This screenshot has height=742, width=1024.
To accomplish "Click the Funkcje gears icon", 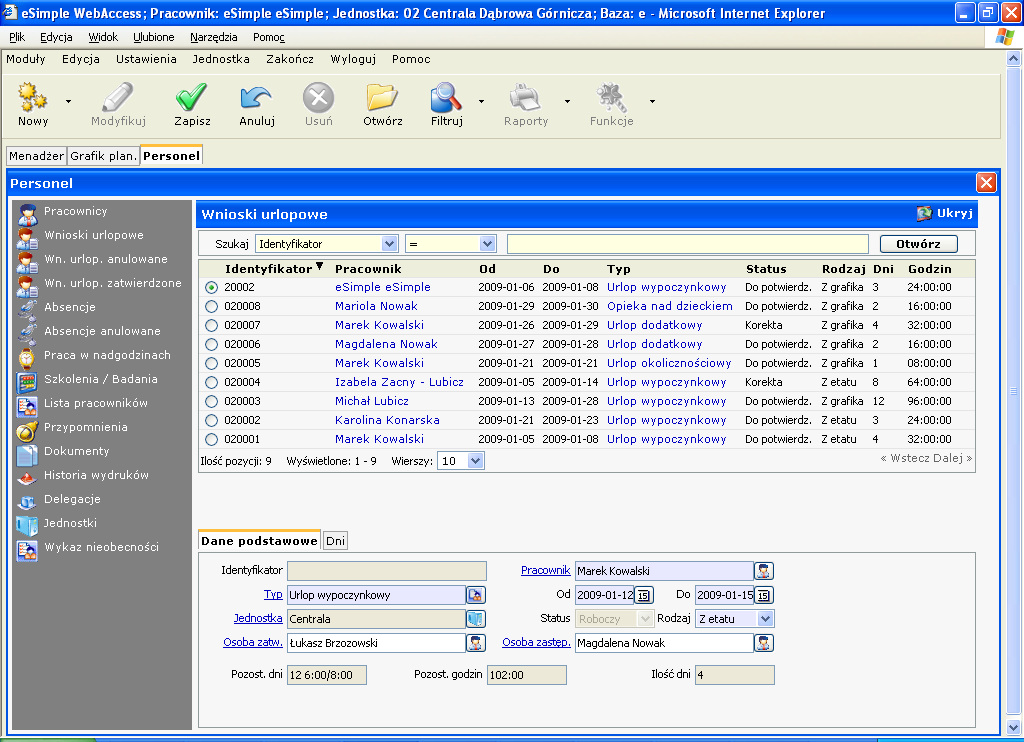I will (x=611, y=97).
